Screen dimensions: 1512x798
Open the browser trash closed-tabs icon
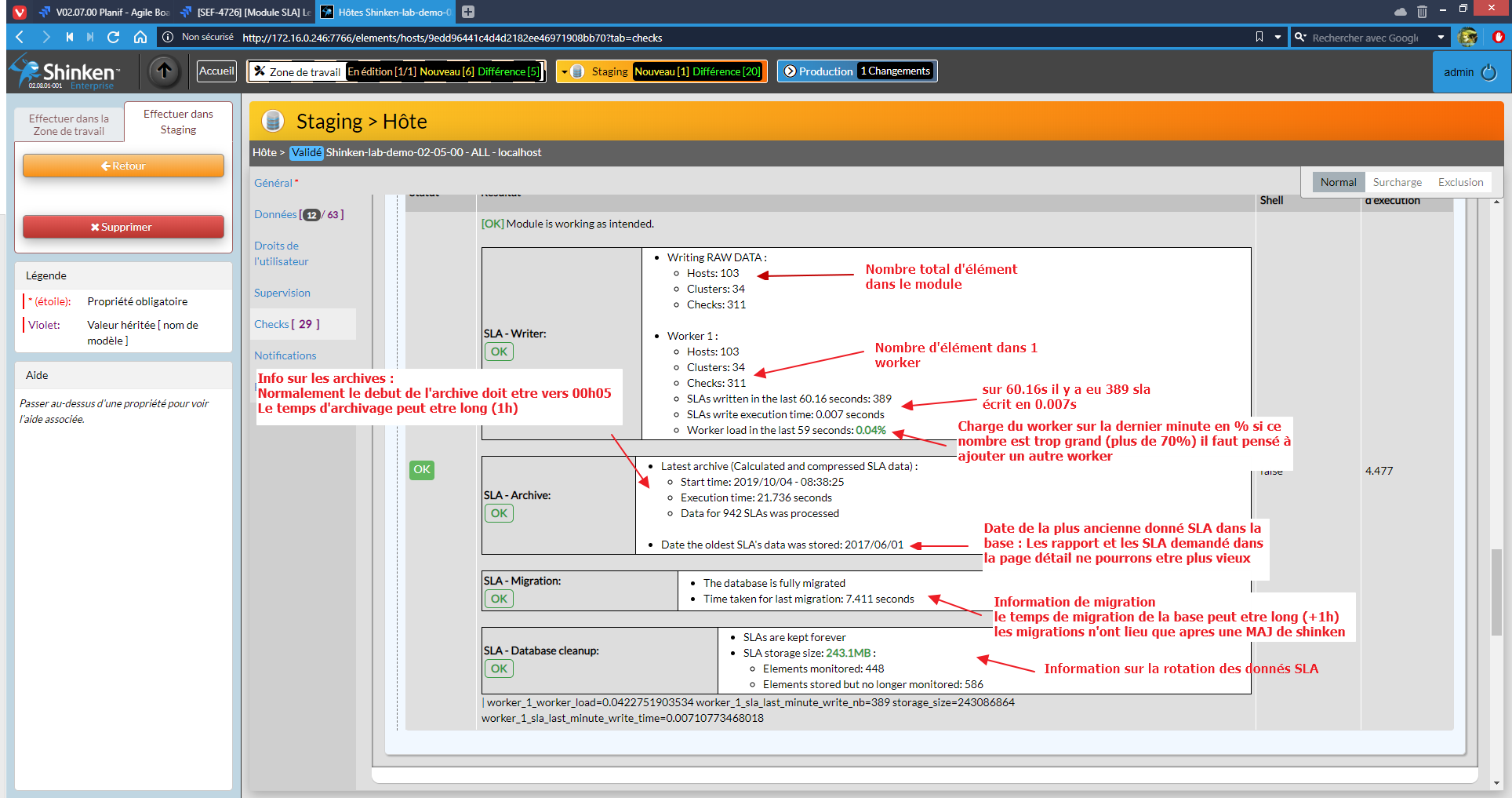pos(1422,12)
